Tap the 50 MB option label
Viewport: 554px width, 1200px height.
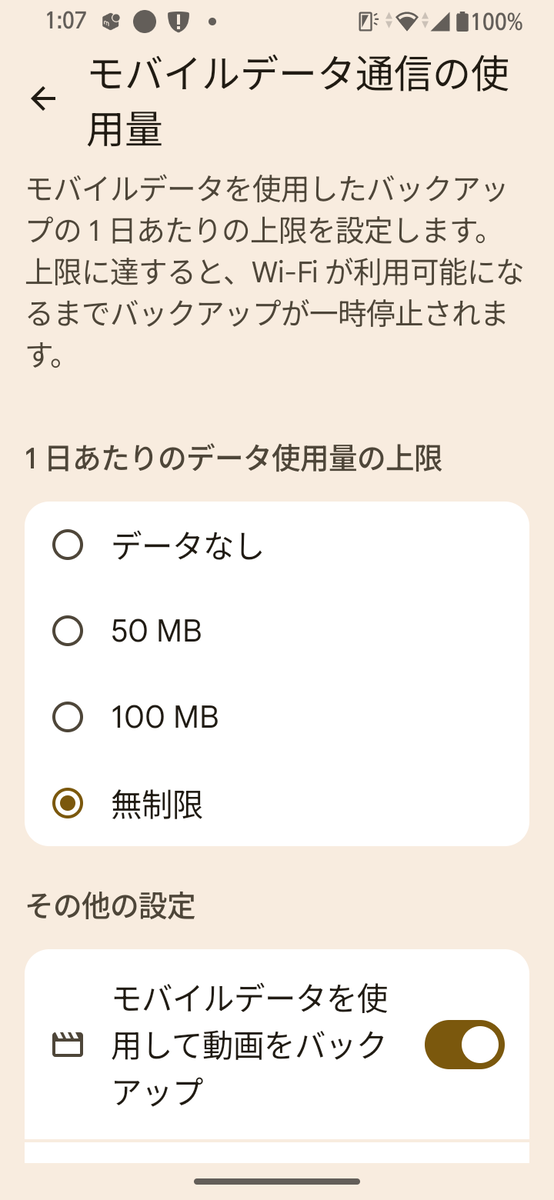click(157, 631)
